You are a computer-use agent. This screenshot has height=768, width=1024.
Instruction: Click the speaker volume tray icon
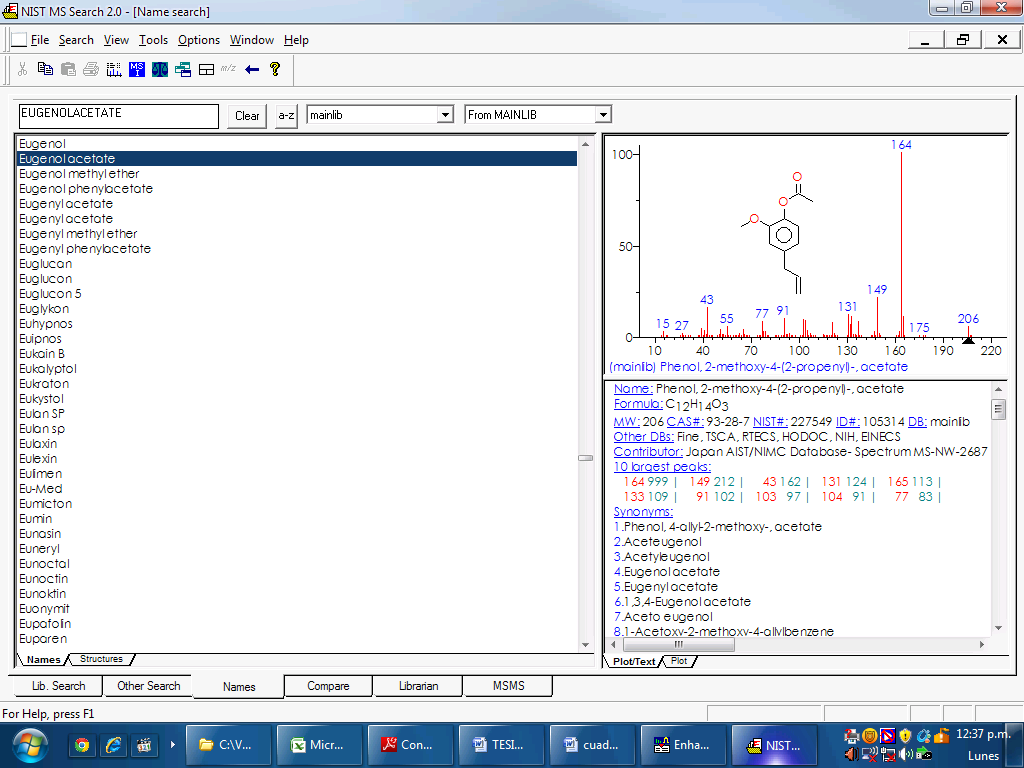[905, 755]
